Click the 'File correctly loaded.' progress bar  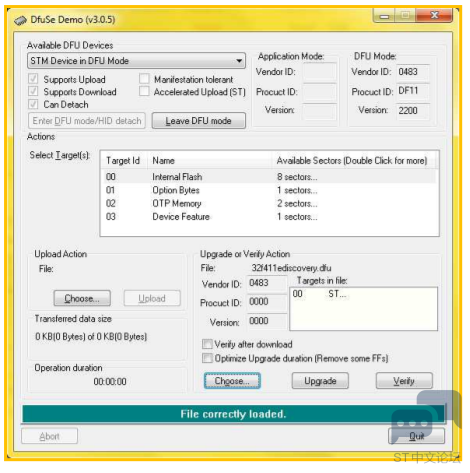233,414
